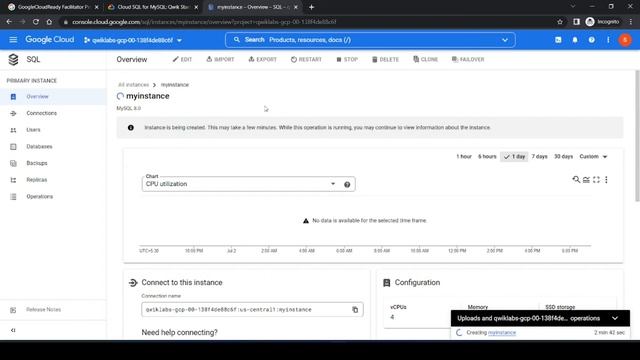Go to All instances breadcrumb
Screen dimensions: 640x360
[x=133, y=85]
